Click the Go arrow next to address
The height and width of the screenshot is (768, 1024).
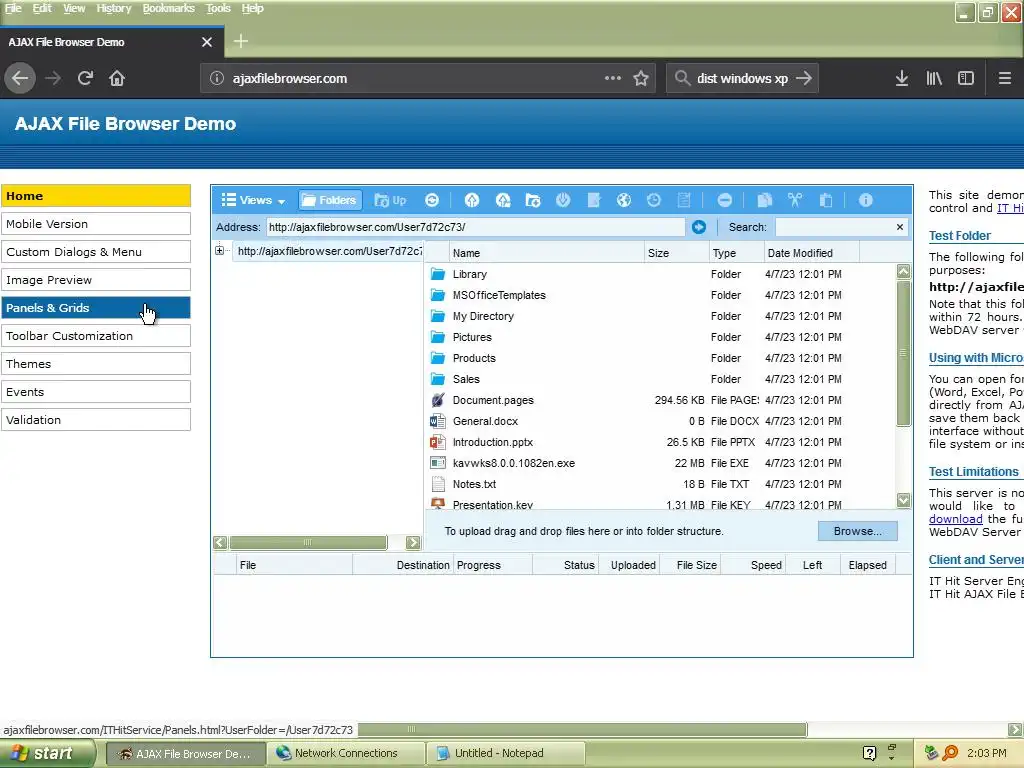click(699, 227)
